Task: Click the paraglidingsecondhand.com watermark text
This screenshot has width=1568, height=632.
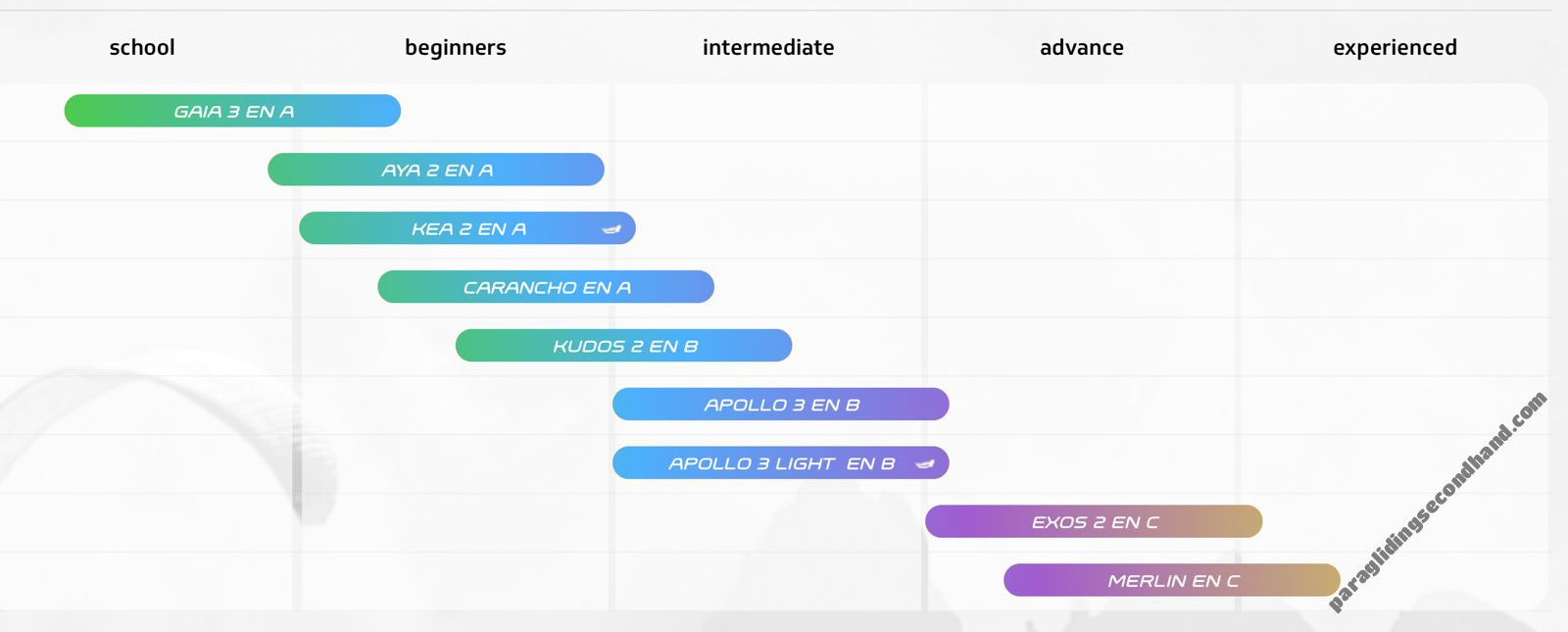Action: [1437, 502]
